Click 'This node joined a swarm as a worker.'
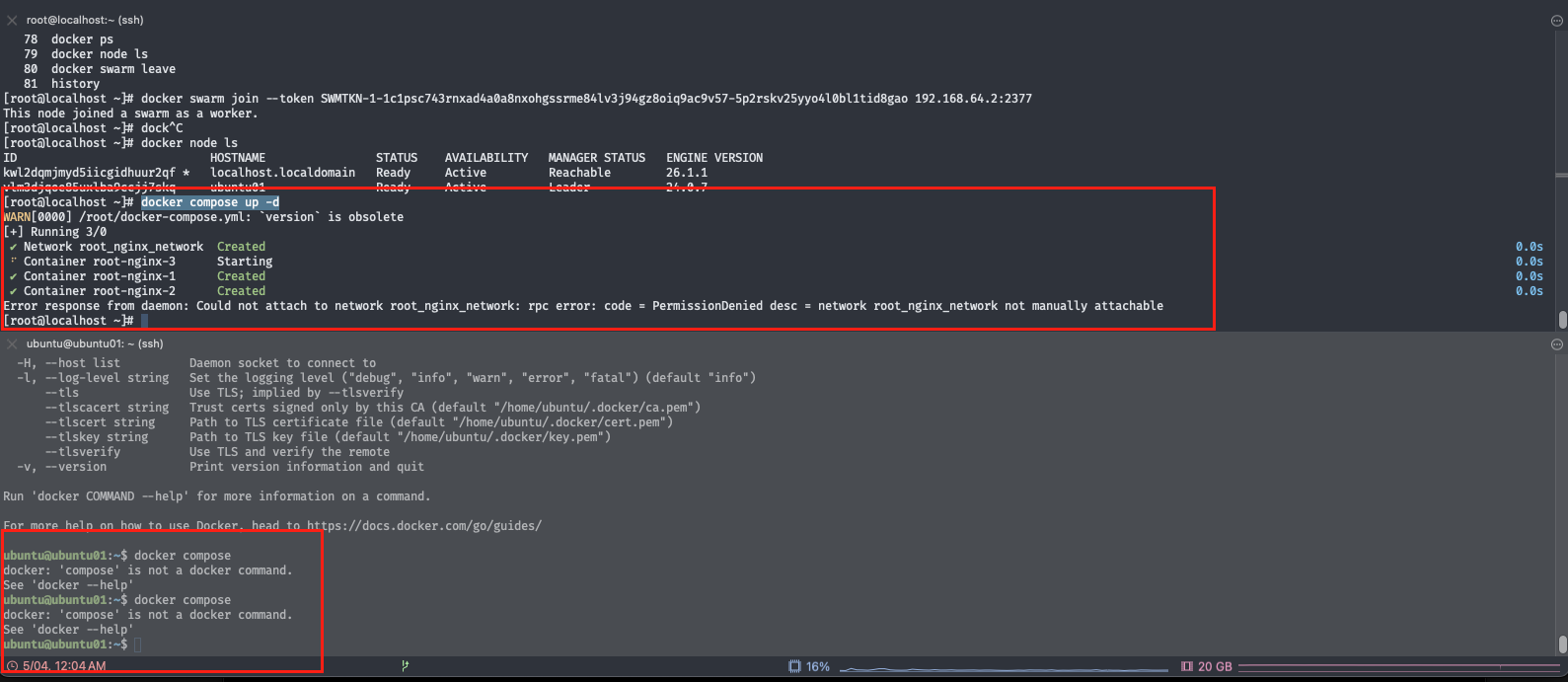 pos(130,114)
